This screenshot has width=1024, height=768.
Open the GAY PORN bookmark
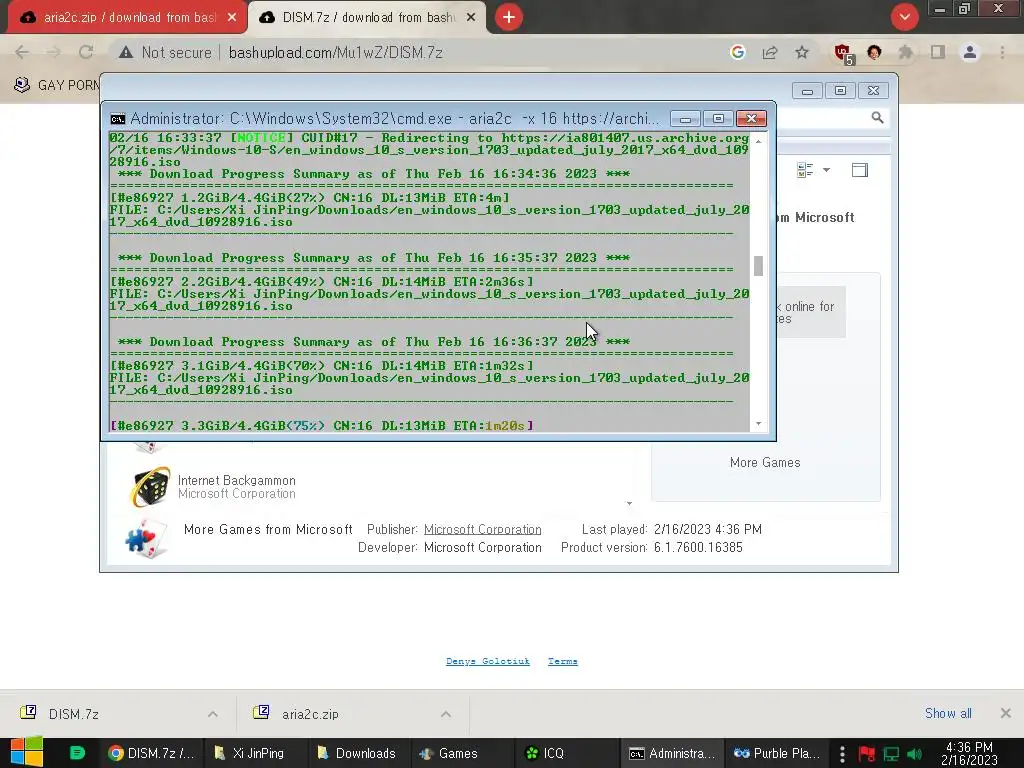(x=57, y=85)
